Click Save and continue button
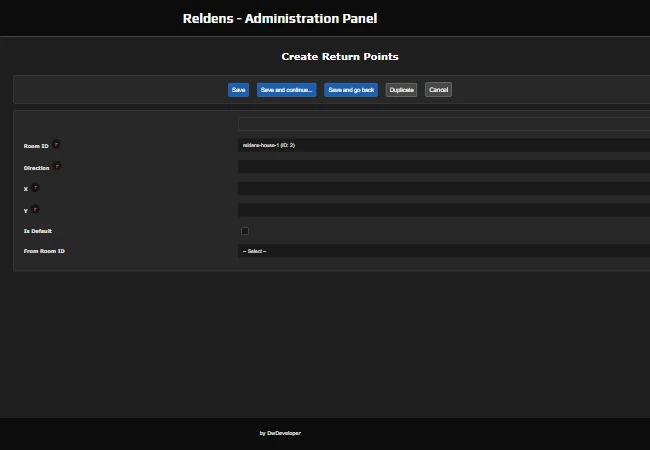Image resolution: width=650 pixels, height=450 pixels. 286,90
